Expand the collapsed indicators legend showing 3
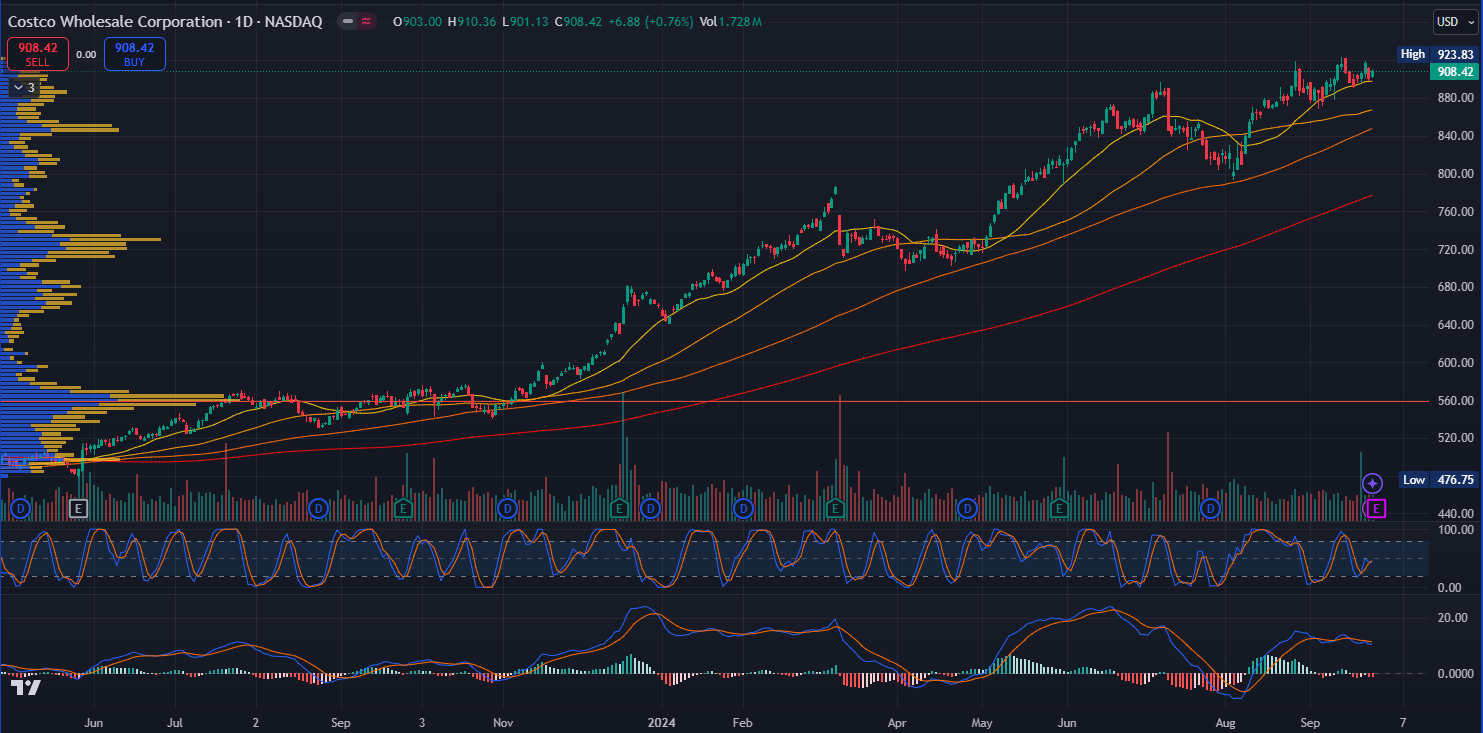 [24, 88]
